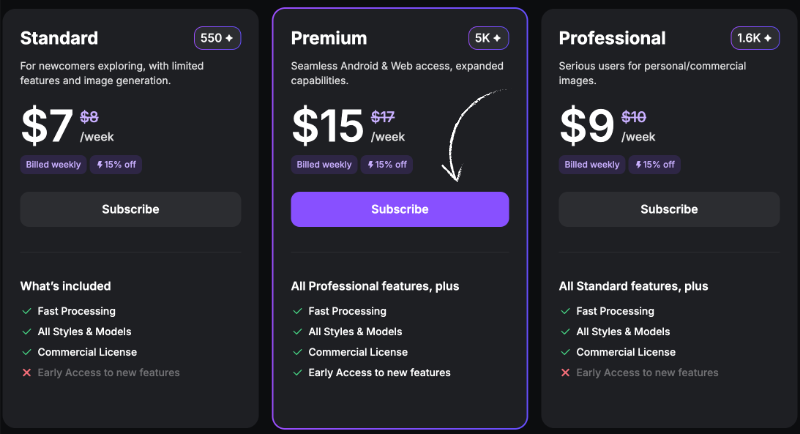Image resolution: width=800 pixels, height=434 pixels.
Task: Click green check beside Standard Fast Processing
Action: (x=27, y=311)
